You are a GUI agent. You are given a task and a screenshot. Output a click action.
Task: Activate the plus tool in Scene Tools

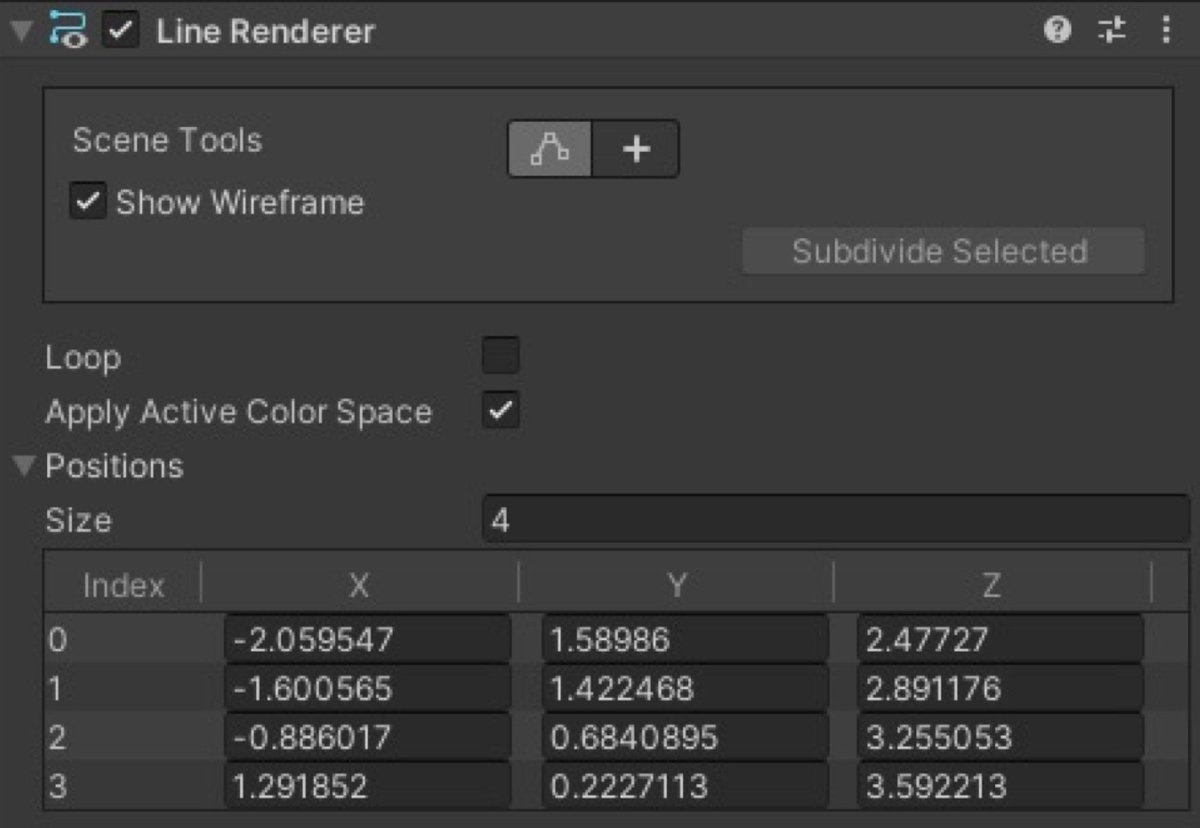pyautogui.click(x=636, y=149)
